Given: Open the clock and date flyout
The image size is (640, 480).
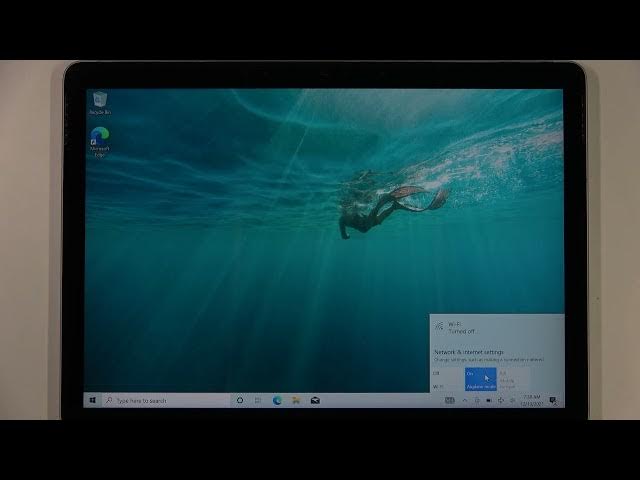Looking at the screenshot, I should tap(532, 400).
